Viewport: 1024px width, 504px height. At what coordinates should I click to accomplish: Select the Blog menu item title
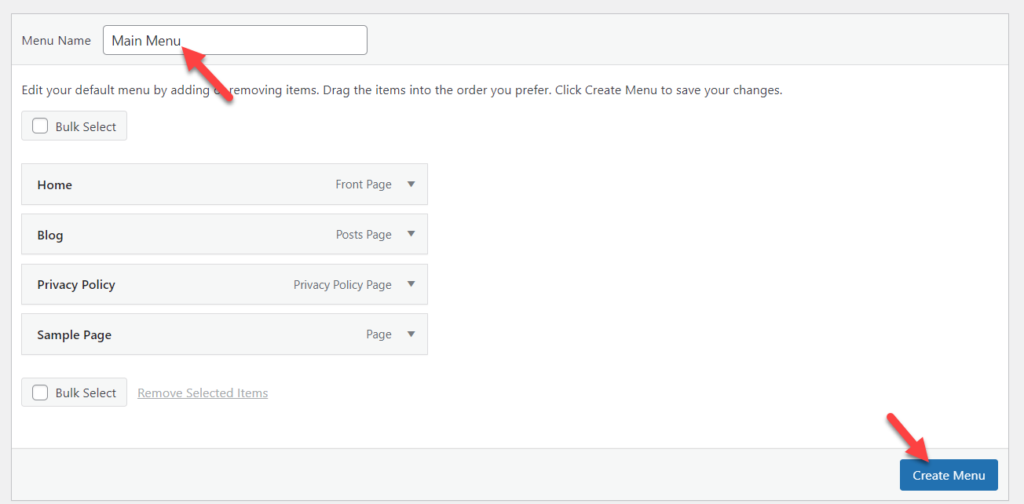coord(50,235)
